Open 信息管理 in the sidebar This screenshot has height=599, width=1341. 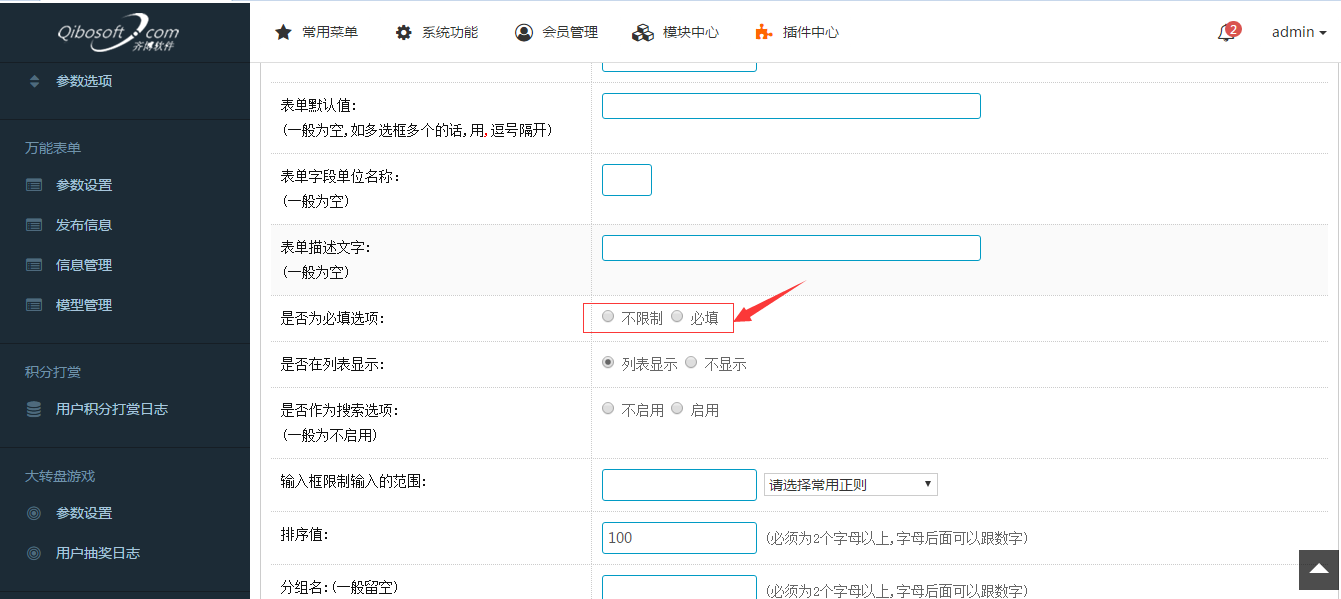point(83,265)
